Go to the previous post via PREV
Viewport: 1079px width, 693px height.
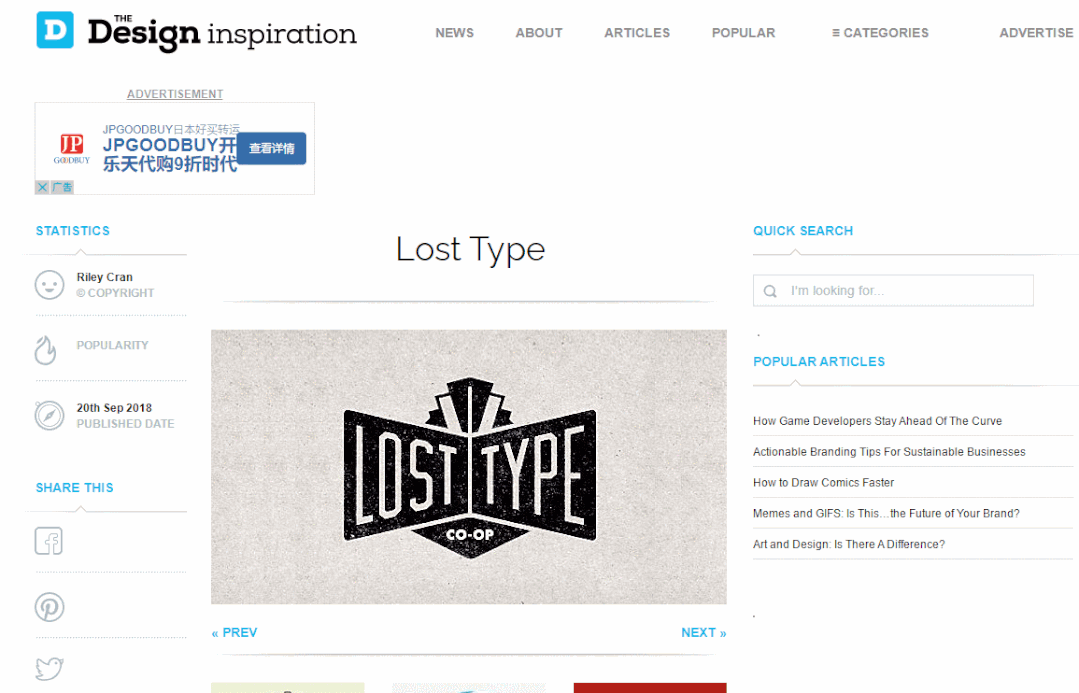[235, 632]
